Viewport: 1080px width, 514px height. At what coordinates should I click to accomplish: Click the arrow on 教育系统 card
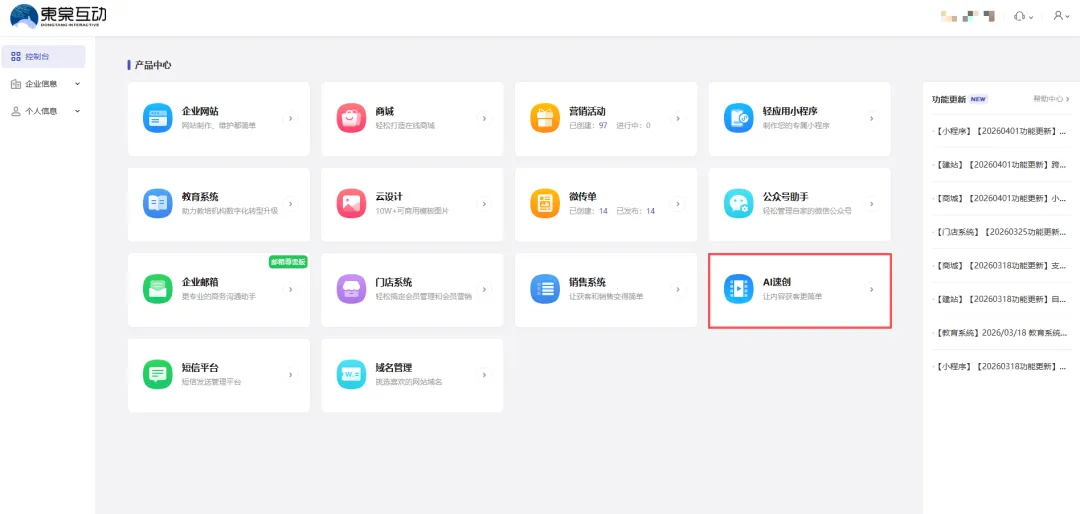coord(291,204)
